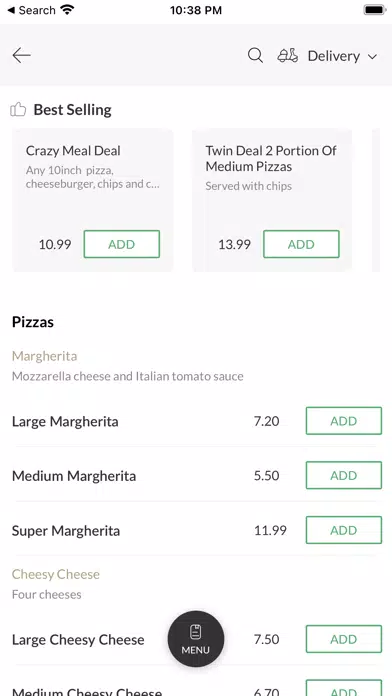Add Large Margherita to basket
Image resolution: width=392 pixels, height=696 pixels.
point(344,420)
